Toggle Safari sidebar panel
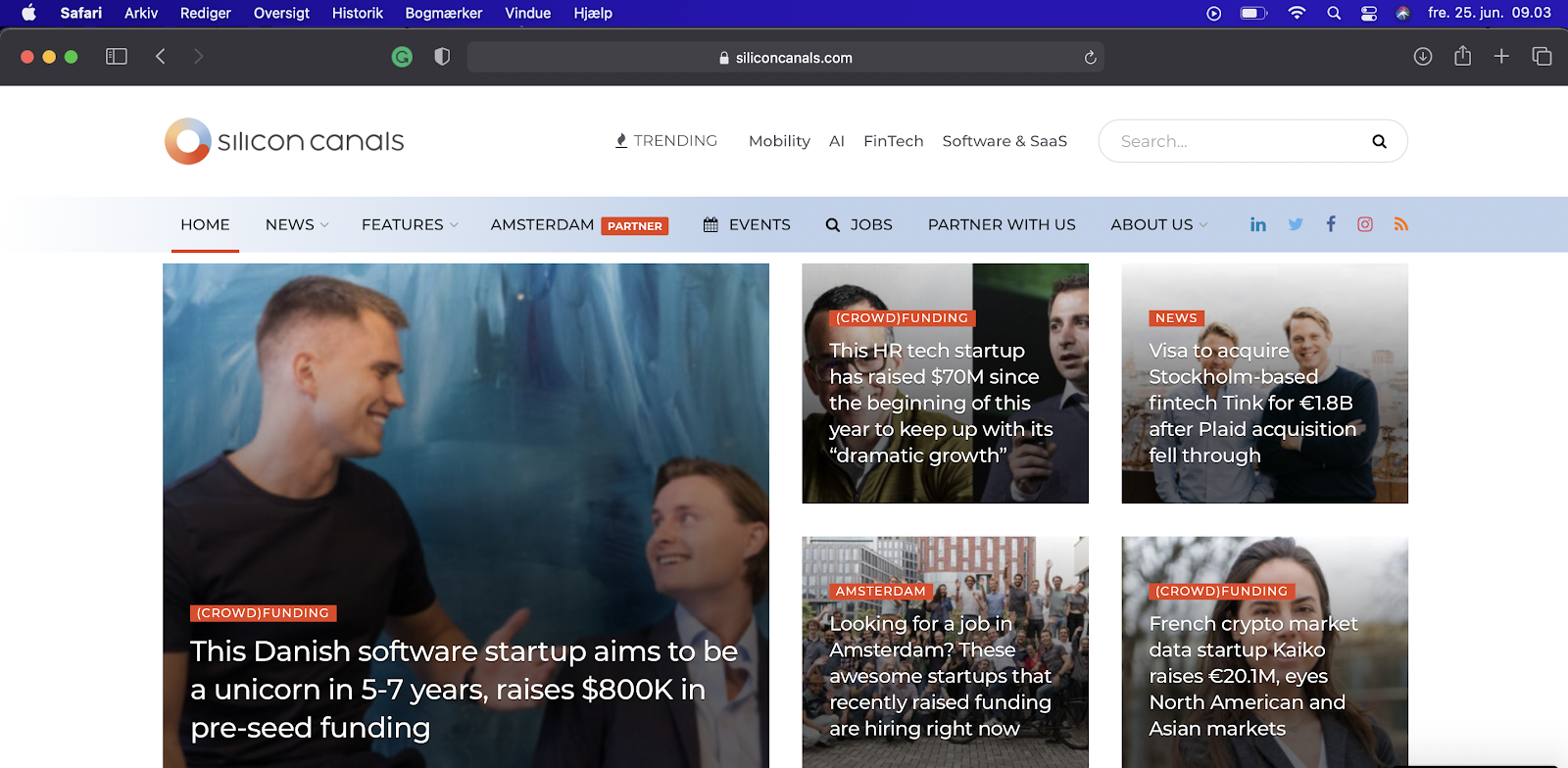1568x768 pixels. point(117,57)
